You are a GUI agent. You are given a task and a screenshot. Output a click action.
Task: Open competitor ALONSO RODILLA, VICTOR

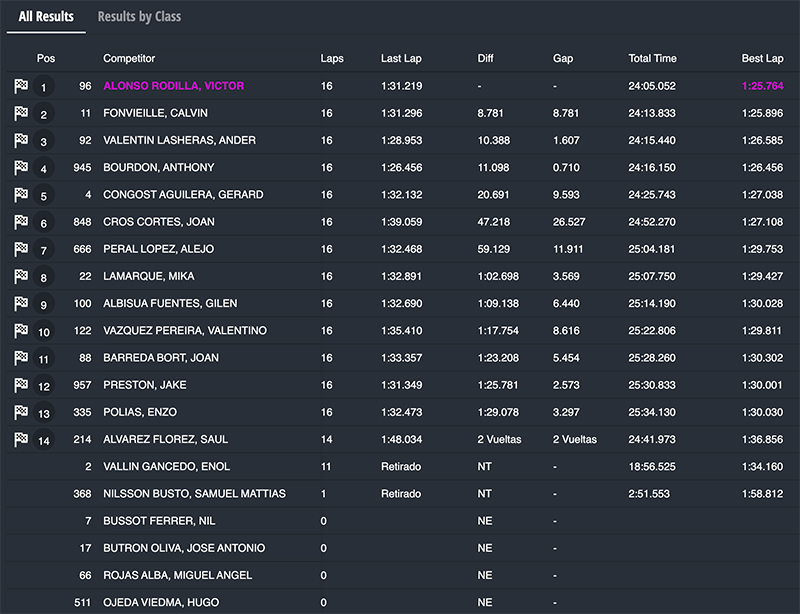(173, 86)
